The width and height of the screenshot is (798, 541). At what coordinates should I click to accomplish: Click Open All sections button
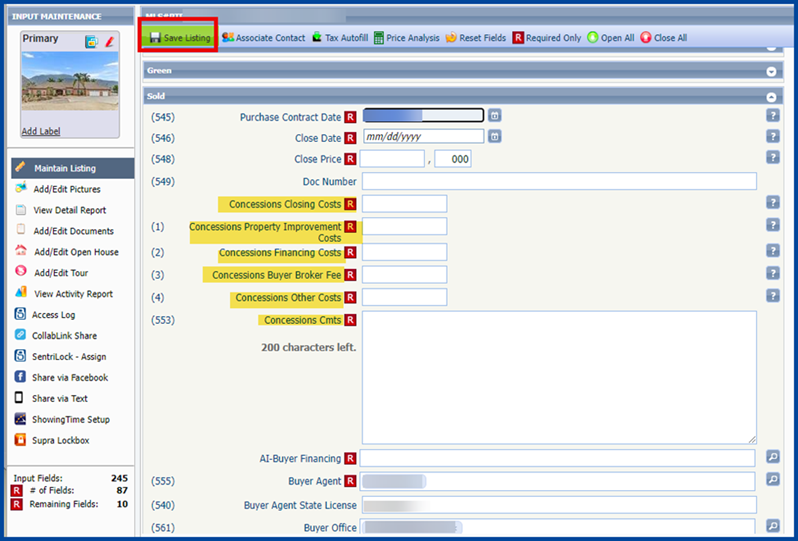click(x=610, y=38)
